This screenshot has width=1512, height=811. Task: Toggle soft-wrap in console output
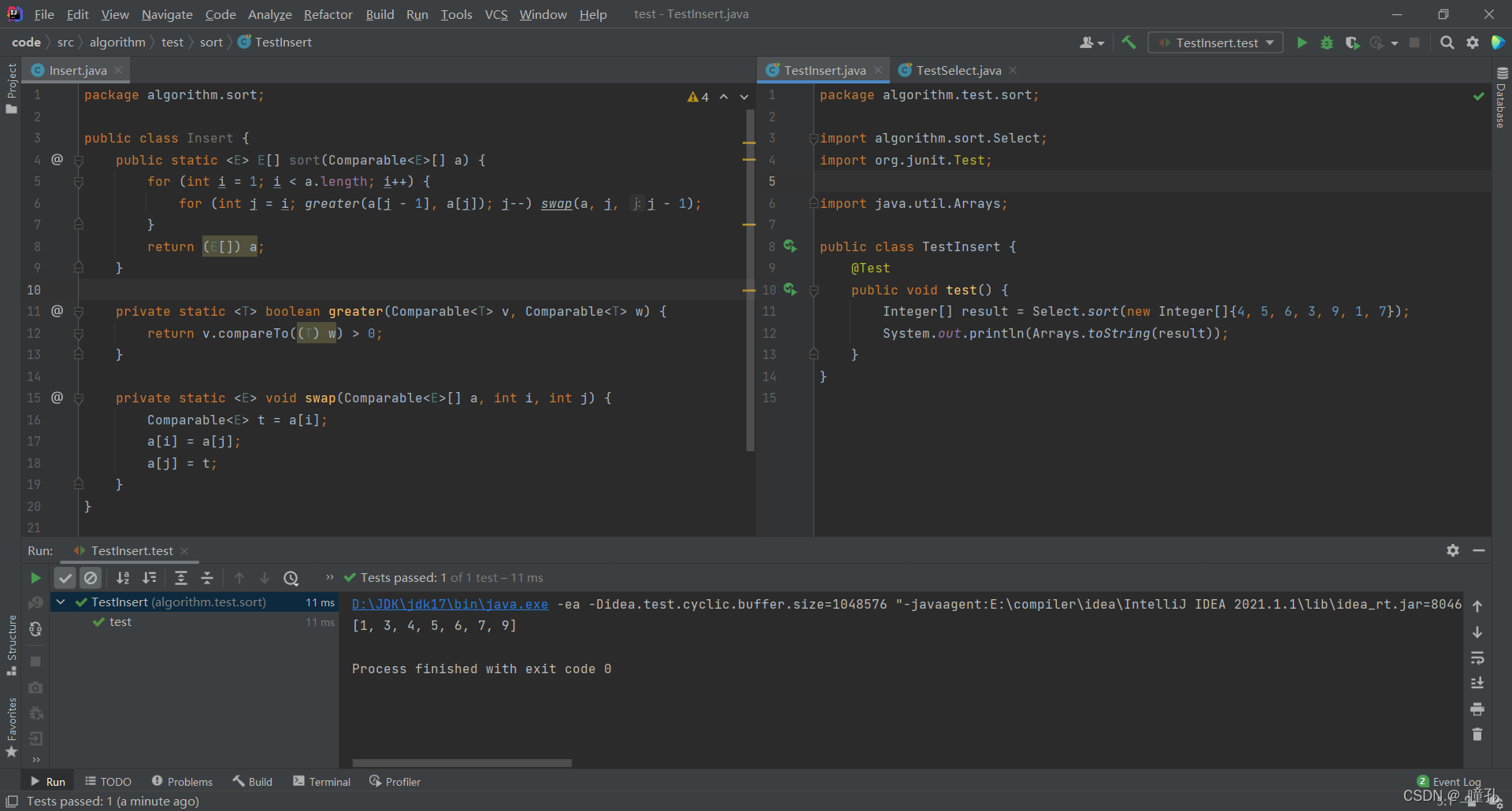point(1477,657)
